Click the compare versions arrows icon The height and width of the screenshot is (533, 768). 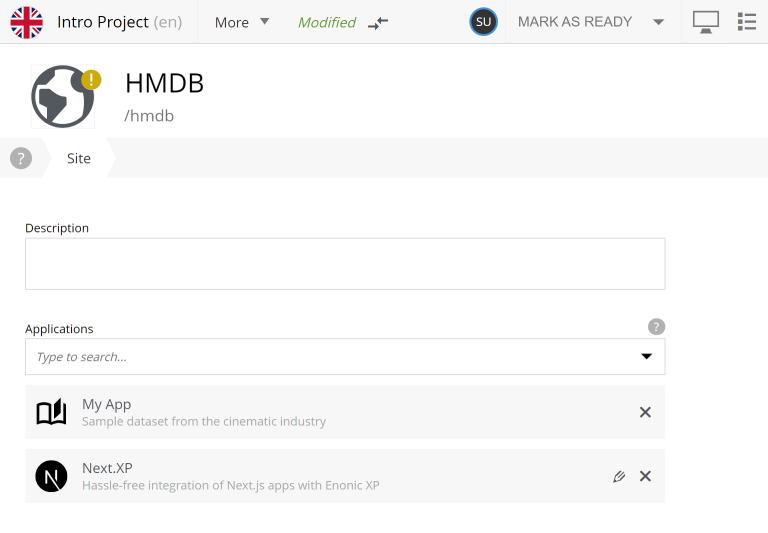click(x=378, y=22)
